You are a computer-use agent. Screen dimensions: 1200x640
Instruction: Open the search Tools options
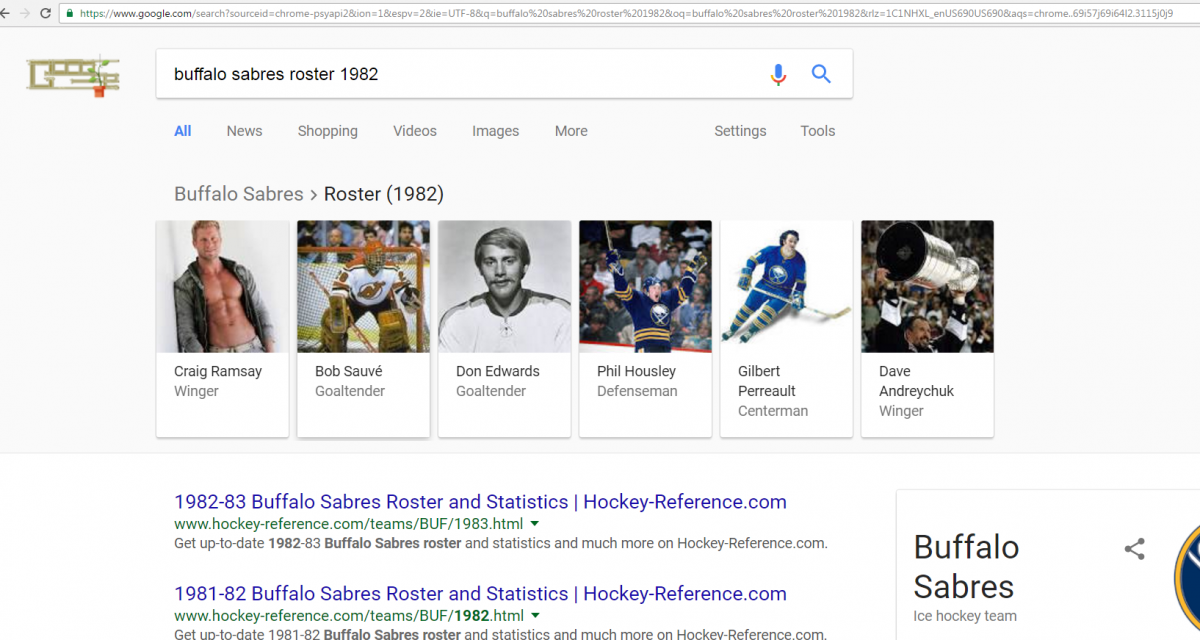(x=817, y=131)
